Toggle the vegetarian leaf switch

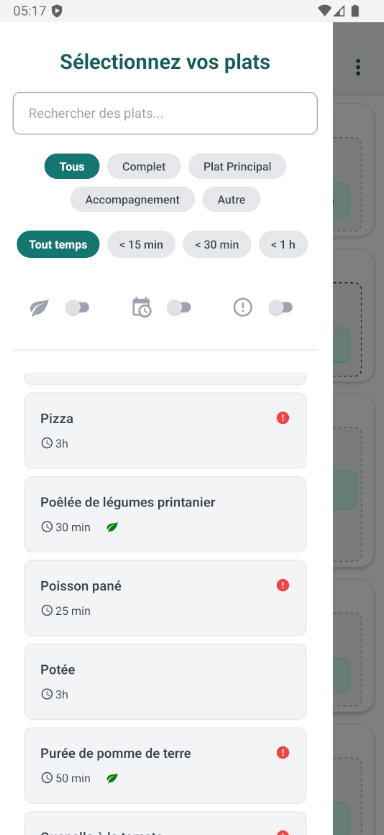77,308
